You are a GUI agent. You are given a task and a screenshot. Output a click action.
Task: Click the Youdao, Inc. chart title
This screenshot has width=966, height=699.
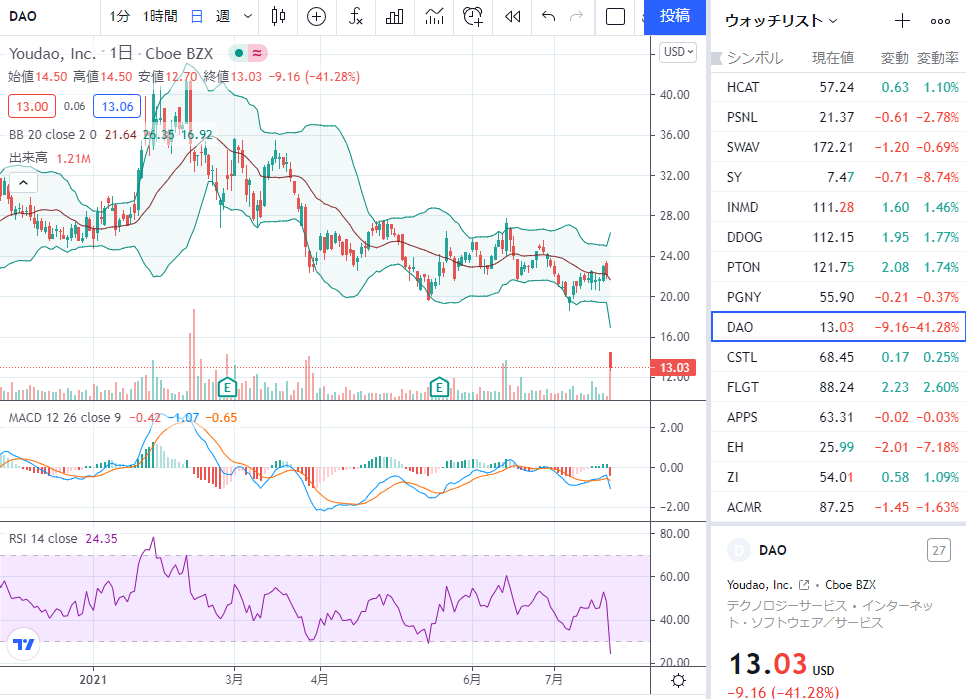click(x=52, y=54)
